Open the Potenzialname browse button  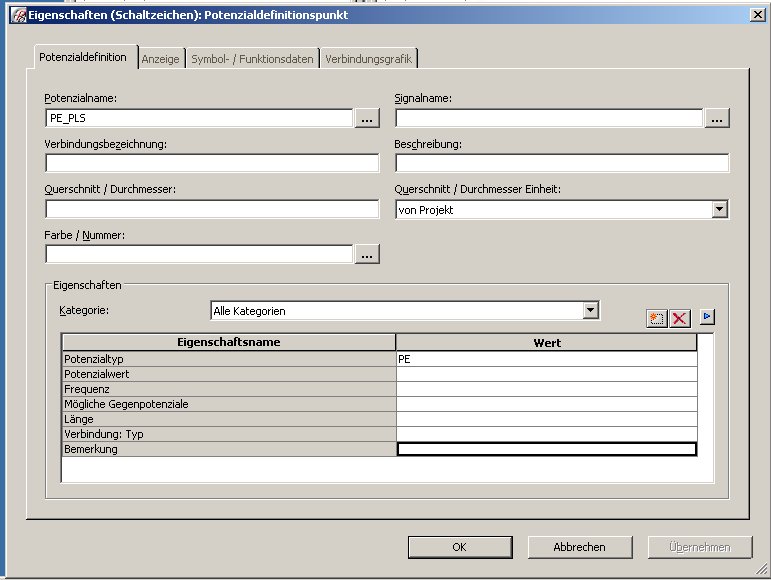coord(367,119)
